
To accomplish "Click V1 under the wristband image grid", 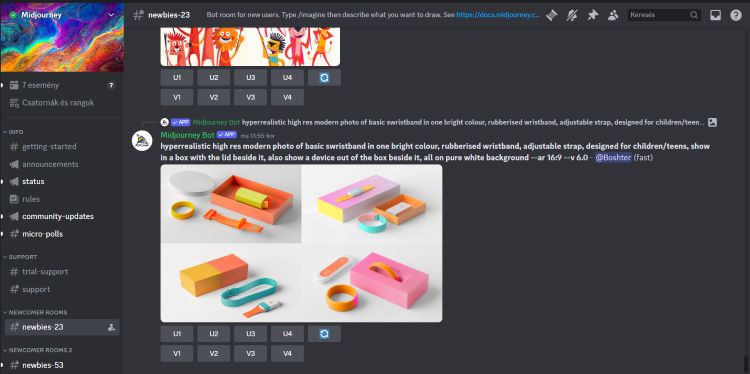I will tap(176, 353).
